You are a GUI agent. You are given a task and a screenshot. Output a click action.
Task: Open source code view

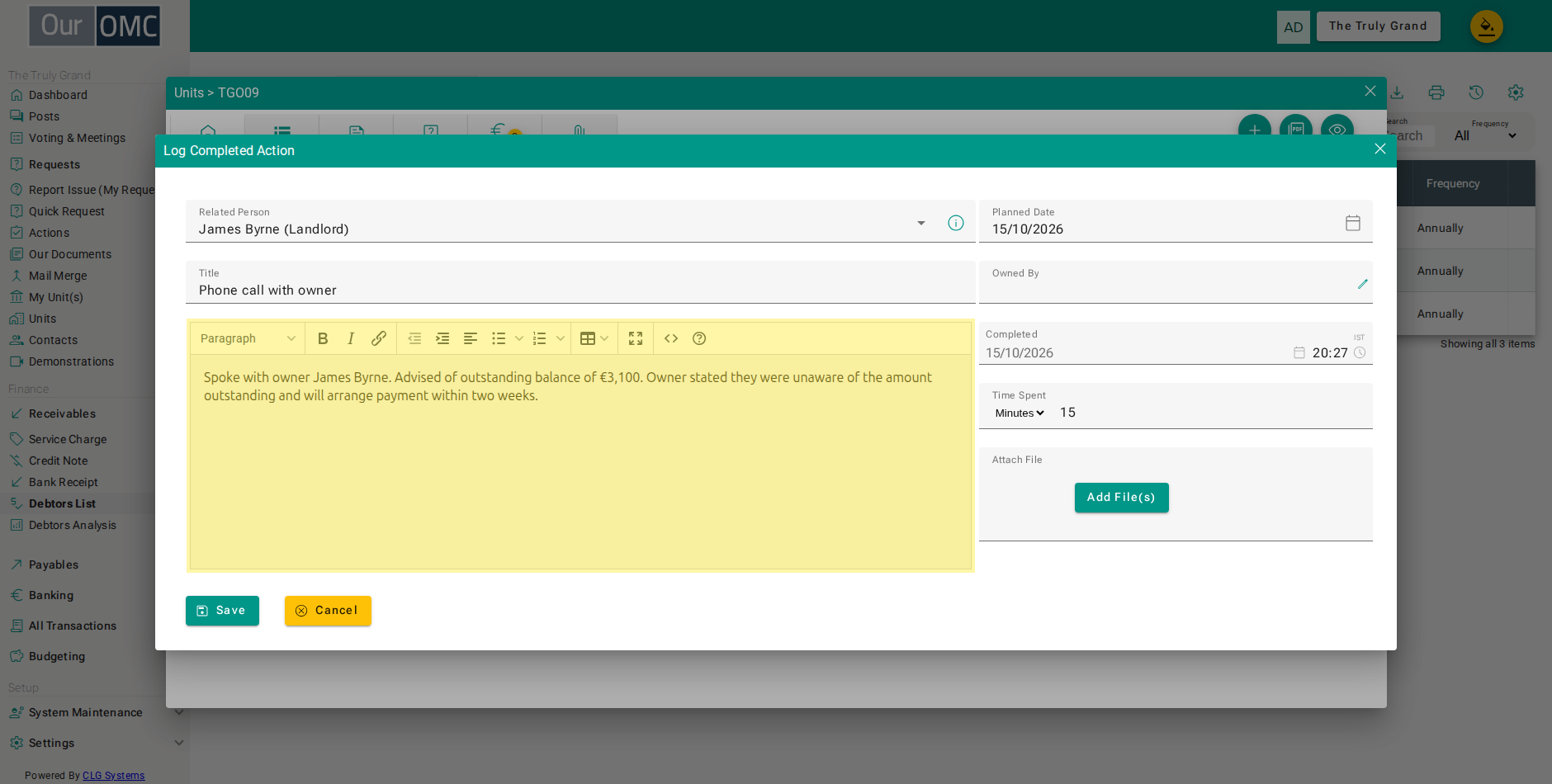[x=671, y=338]
